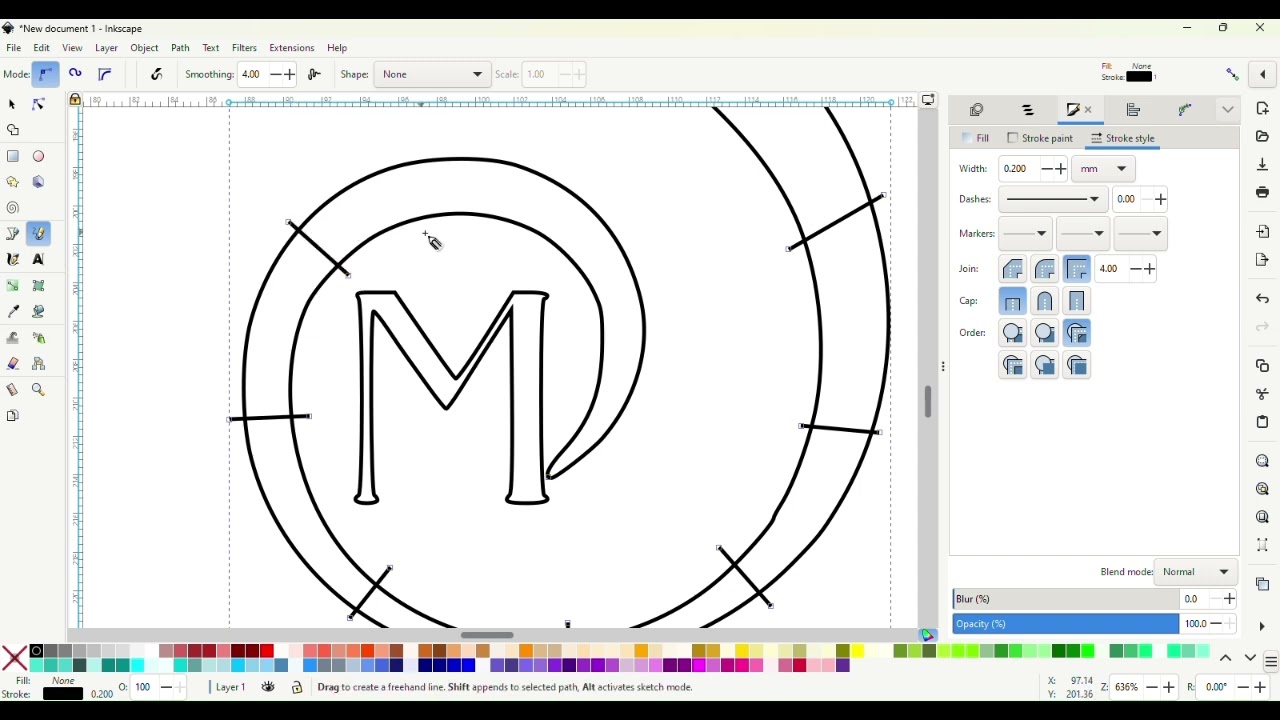Select the round join option
Viewport: 1280px width, 720px height.
pyautogui.click(x=1046, y=270)
